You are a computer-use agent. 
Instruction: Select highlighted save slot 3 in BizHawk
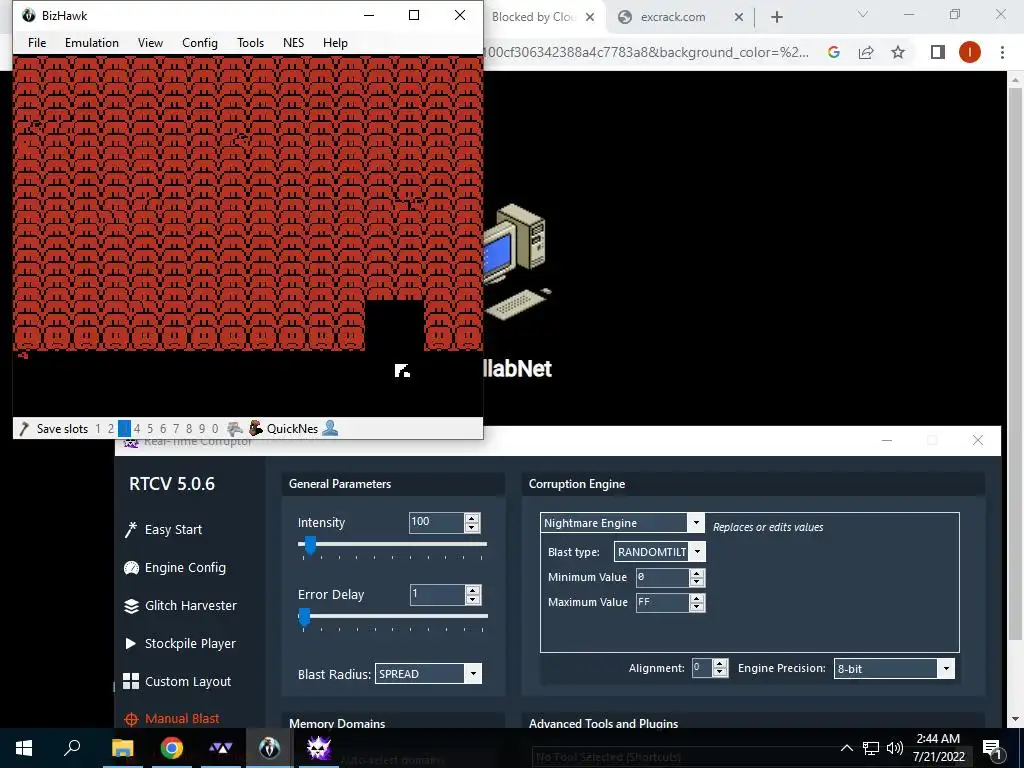click(x=124, y=429)
